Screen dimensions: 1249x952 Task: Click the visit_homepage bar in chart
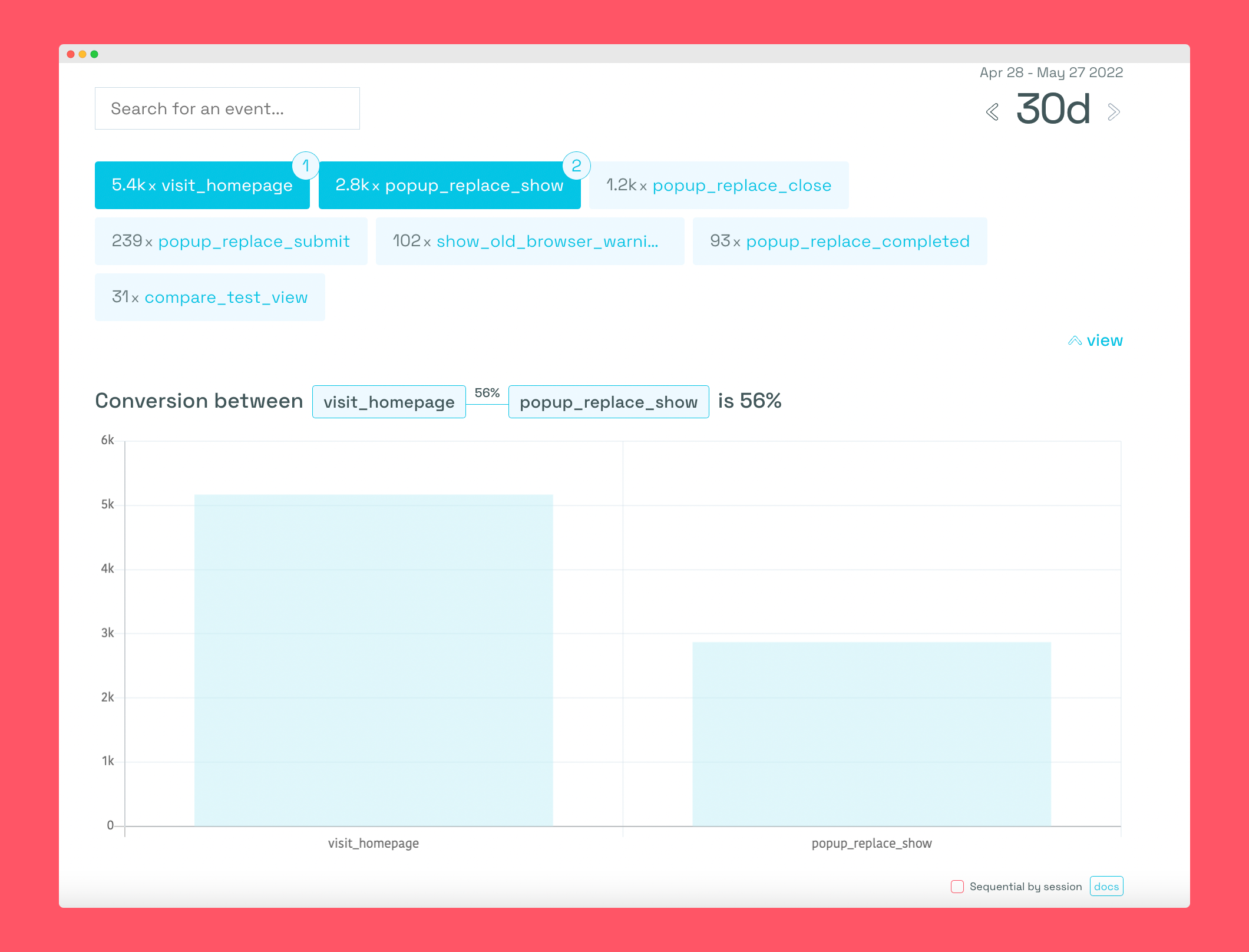click(374, 660)
